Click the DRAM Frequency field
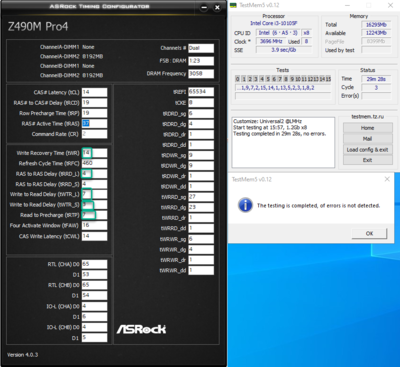 (201, 73)
